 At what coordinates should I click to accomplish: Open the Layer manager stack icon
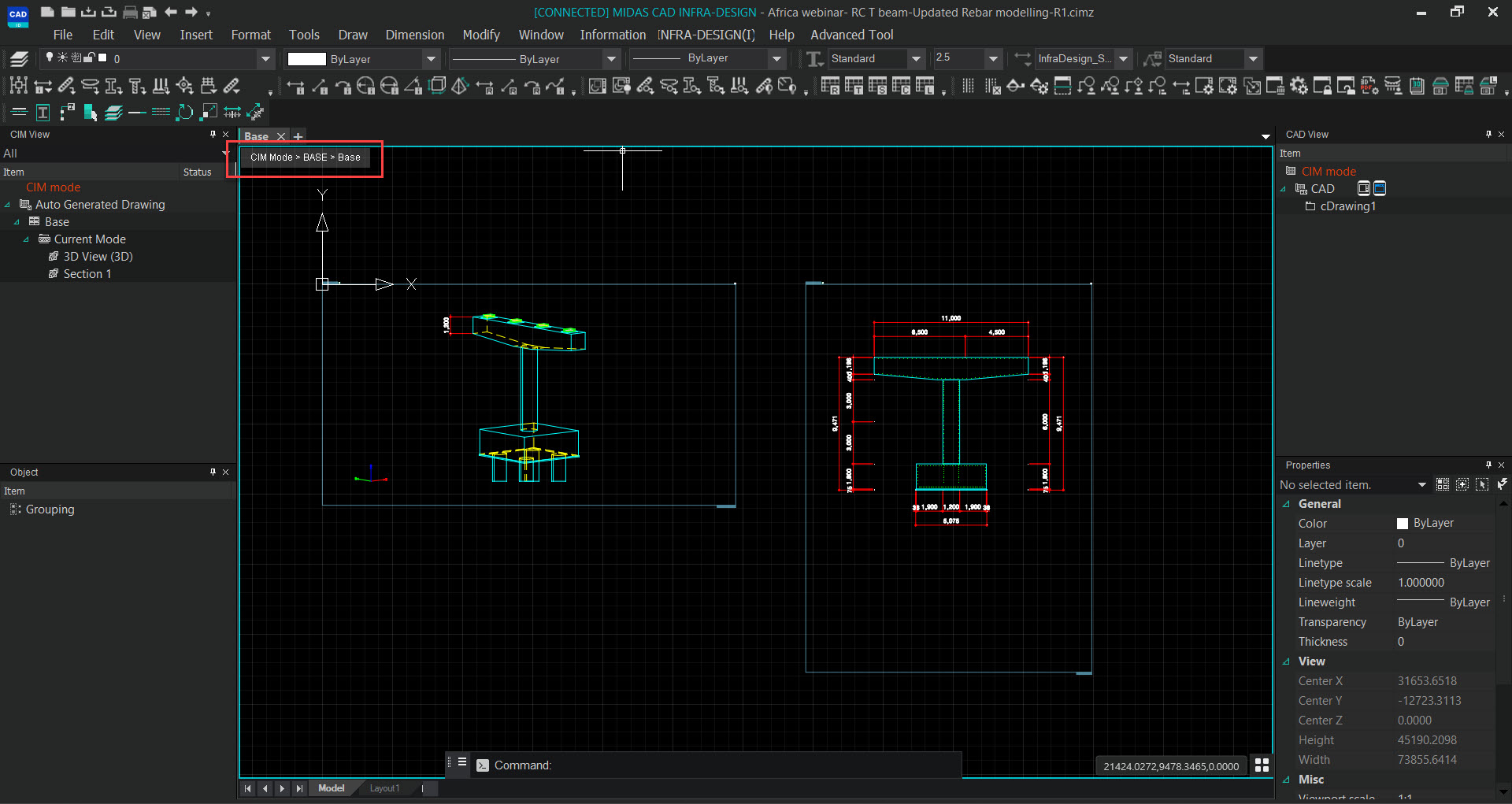point(20,58)
